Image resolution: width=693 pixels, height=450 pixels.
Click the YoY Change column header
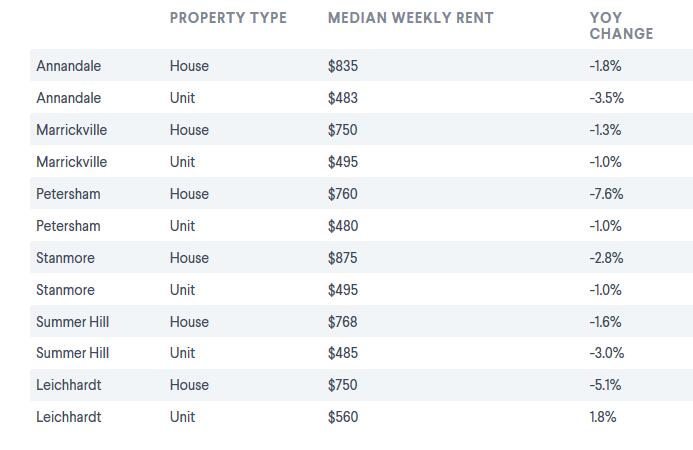621,26
